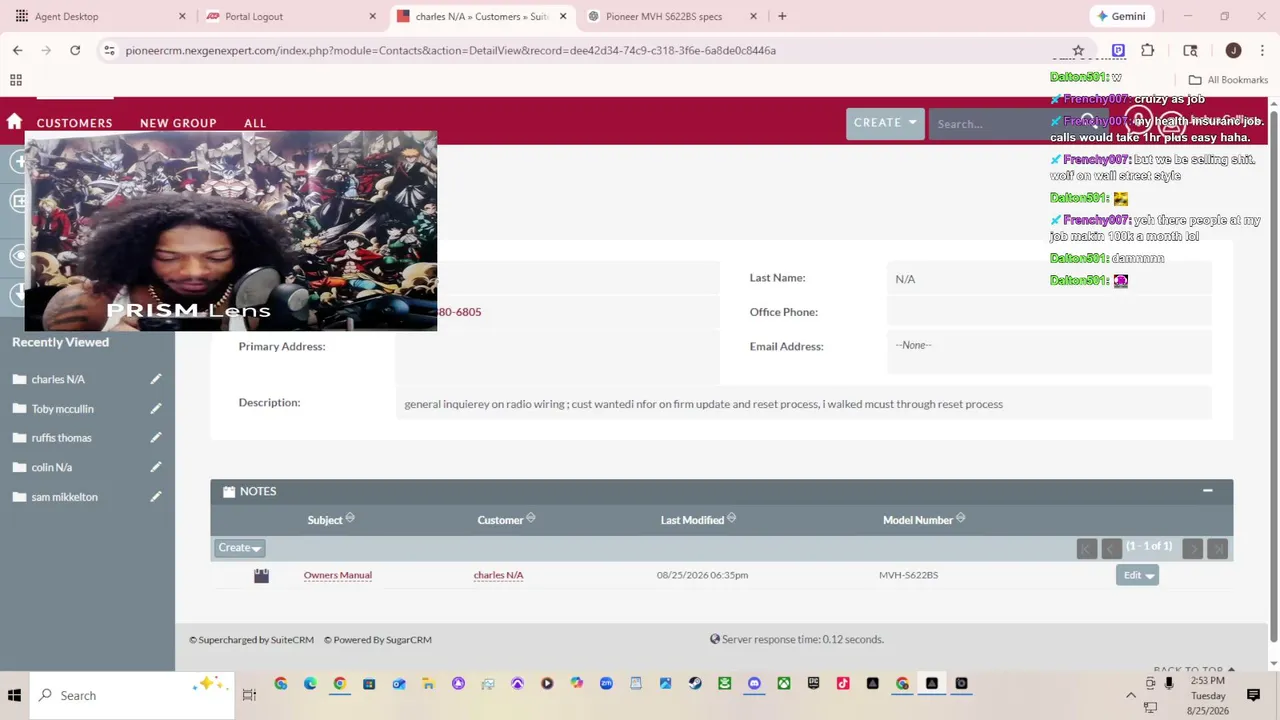Open the ALL menu
This screenshot has height=720, width=1280.
[x=255, y=123]
